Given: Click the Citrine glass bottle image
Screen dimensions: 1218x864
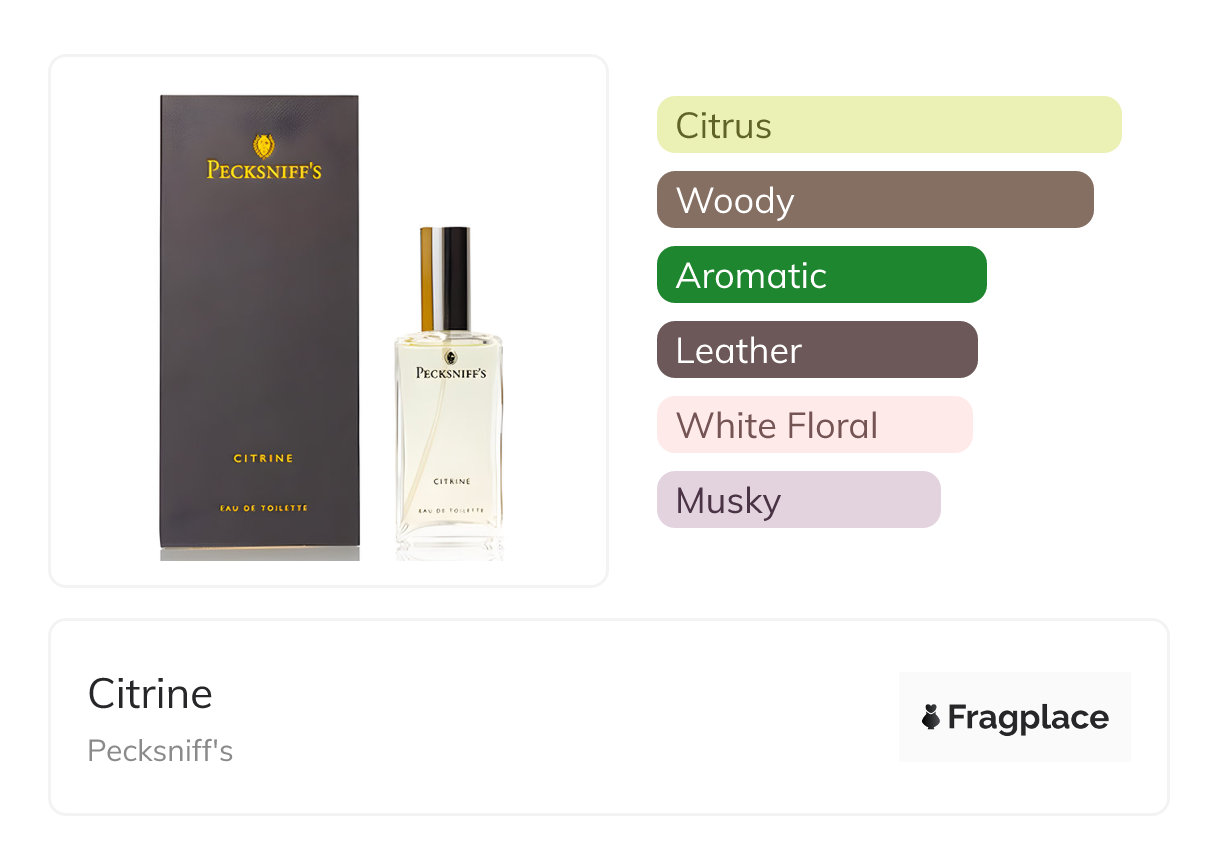Looking at the screenshot, I should click(449, 393).
